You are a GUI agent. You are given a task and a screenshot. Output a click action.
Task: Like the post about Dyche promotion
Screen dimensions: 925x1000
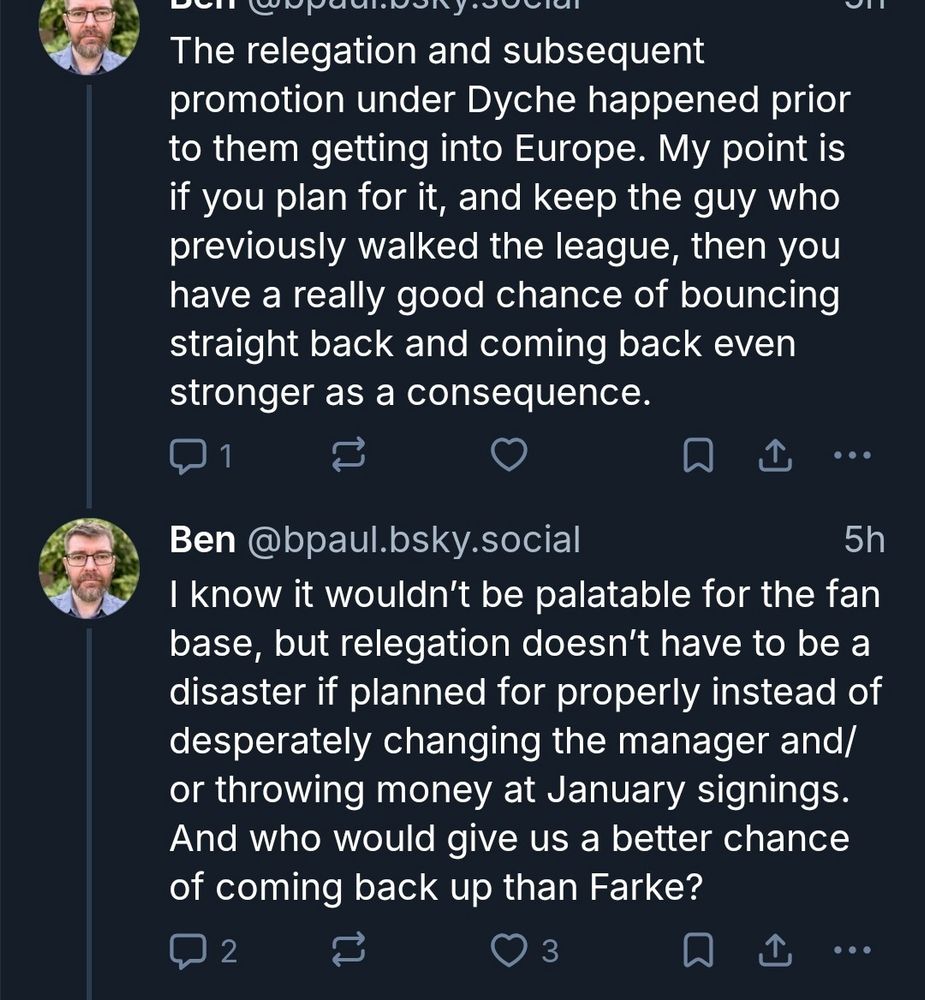coord(510,457)
